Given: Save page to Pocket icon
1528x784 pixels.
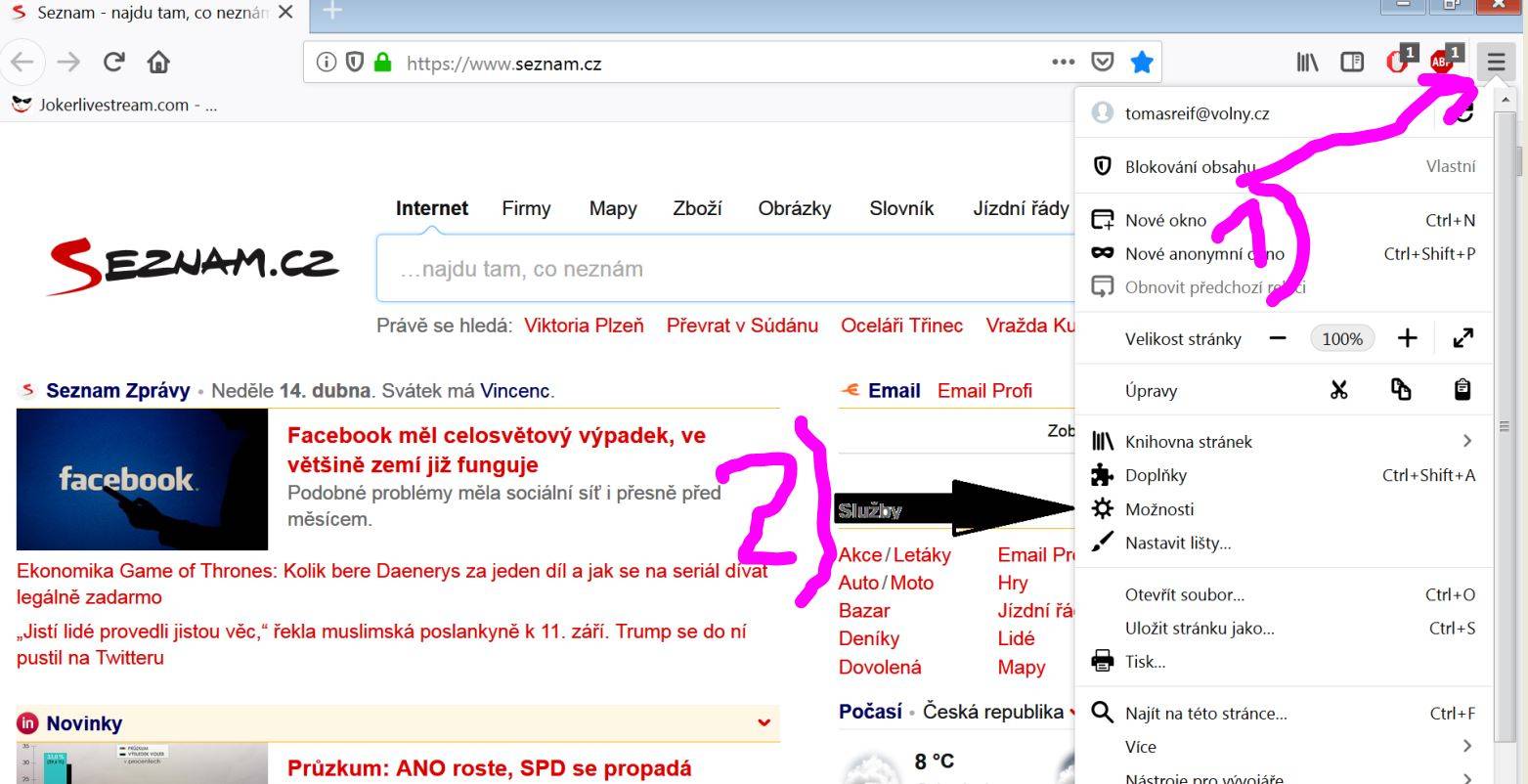Looking at the screenshot, I should pyautogui.click(x=1103, y=63).
